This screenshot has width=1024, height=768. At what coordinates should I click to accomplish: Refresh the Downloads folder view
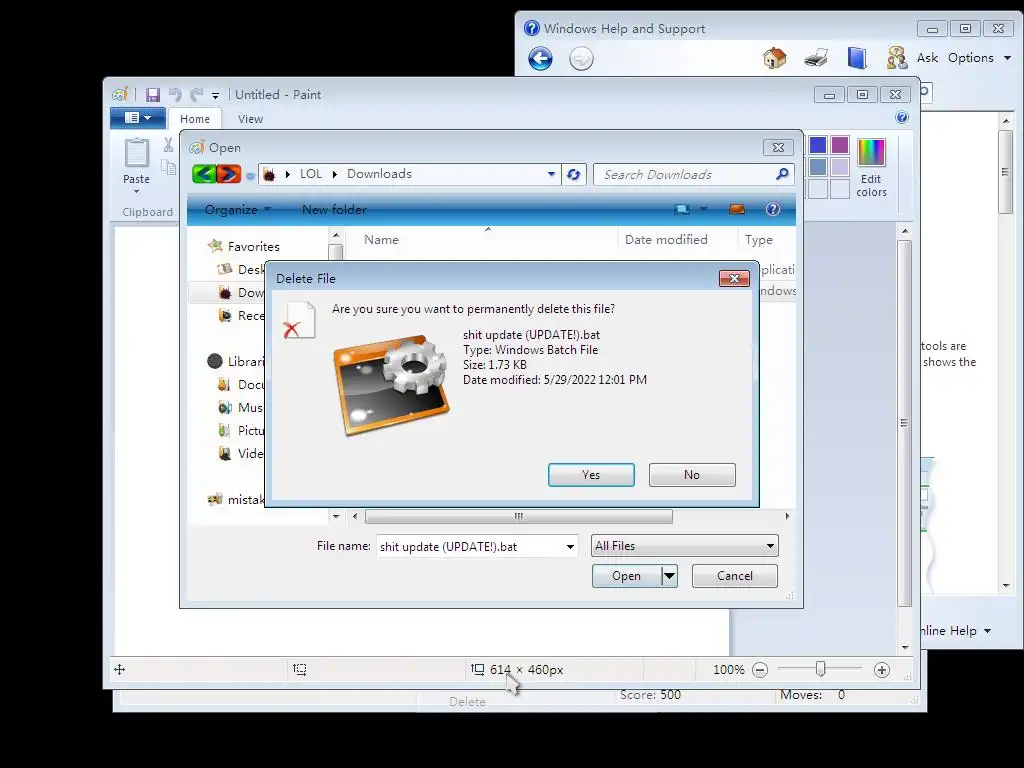pos(573,174)
